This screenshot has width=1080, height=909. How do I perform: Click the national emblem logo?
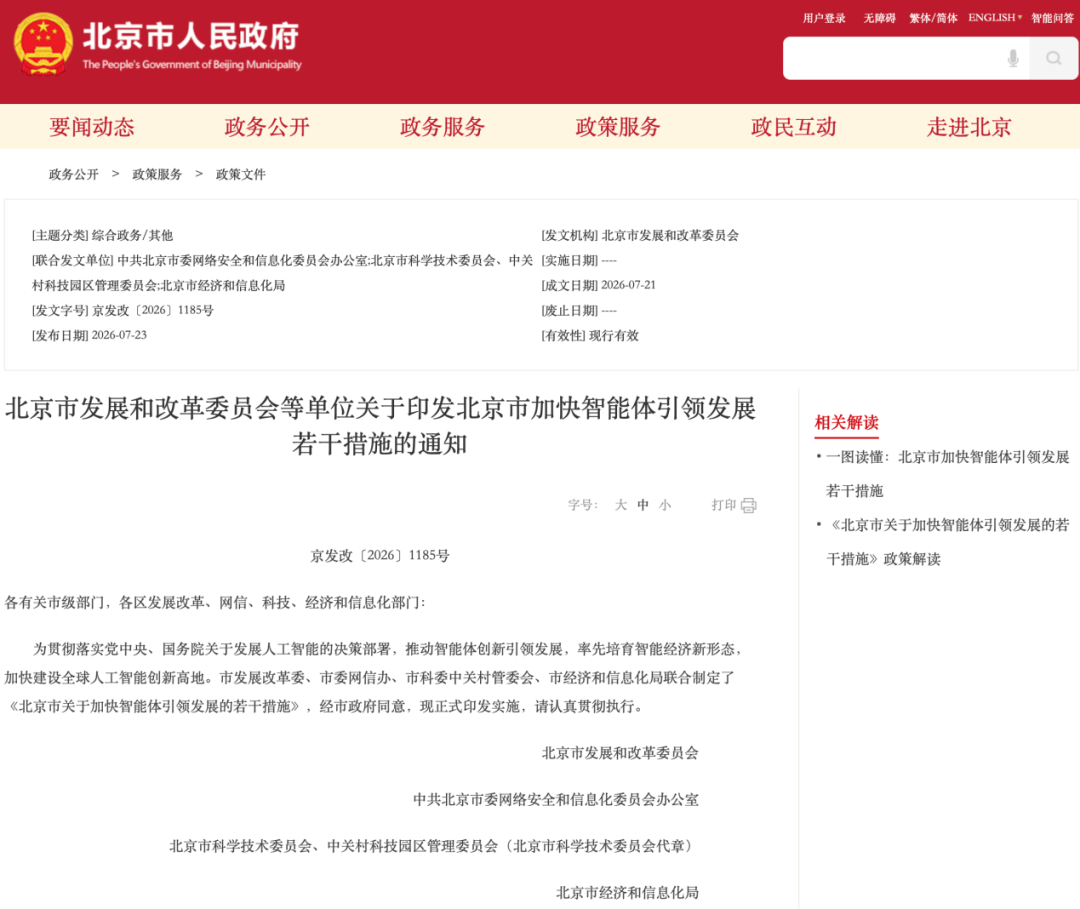43,43
